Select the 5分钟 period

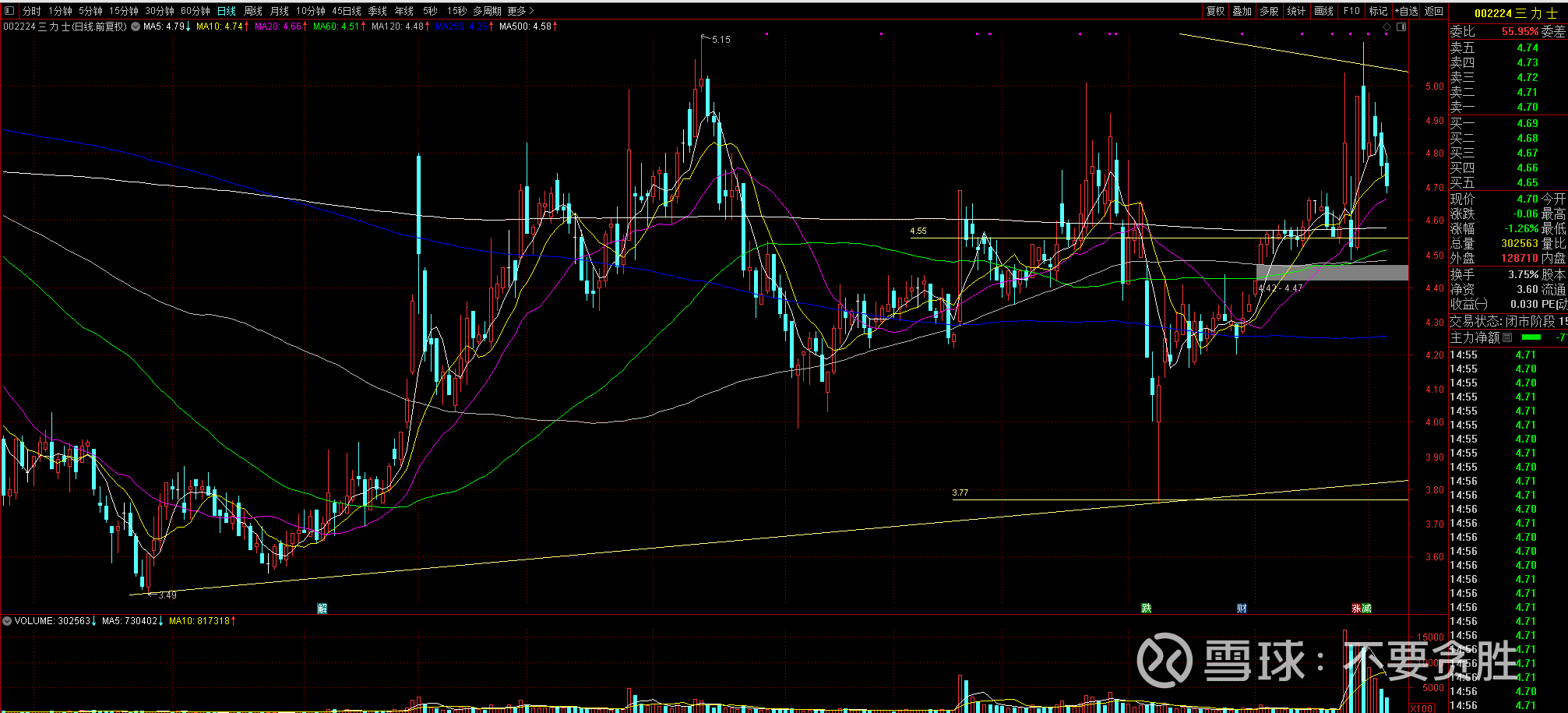pos(90,11)
